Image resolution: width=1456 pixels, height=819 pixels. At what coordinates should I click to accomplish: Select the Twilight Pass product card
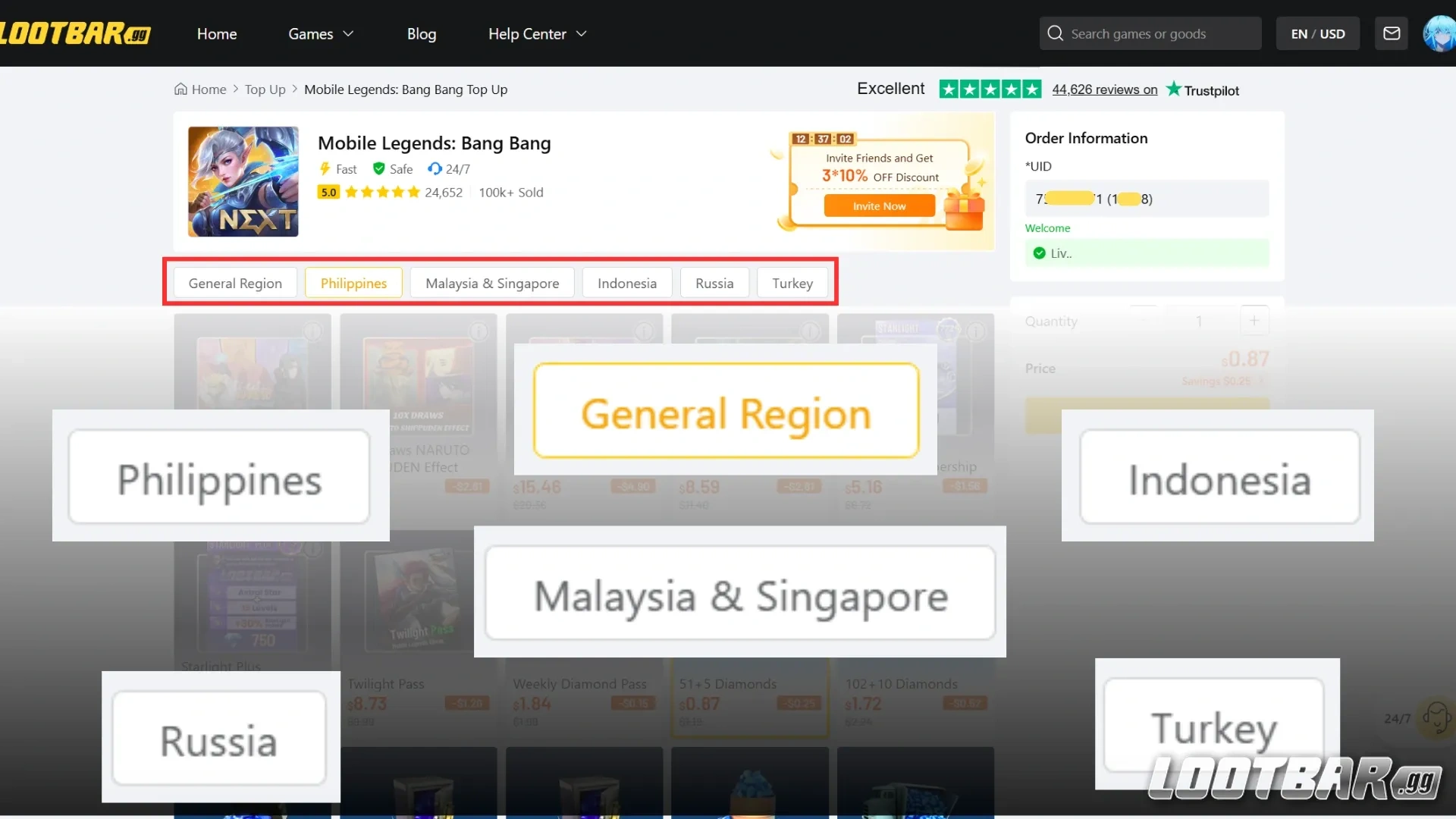coord(419,633)
